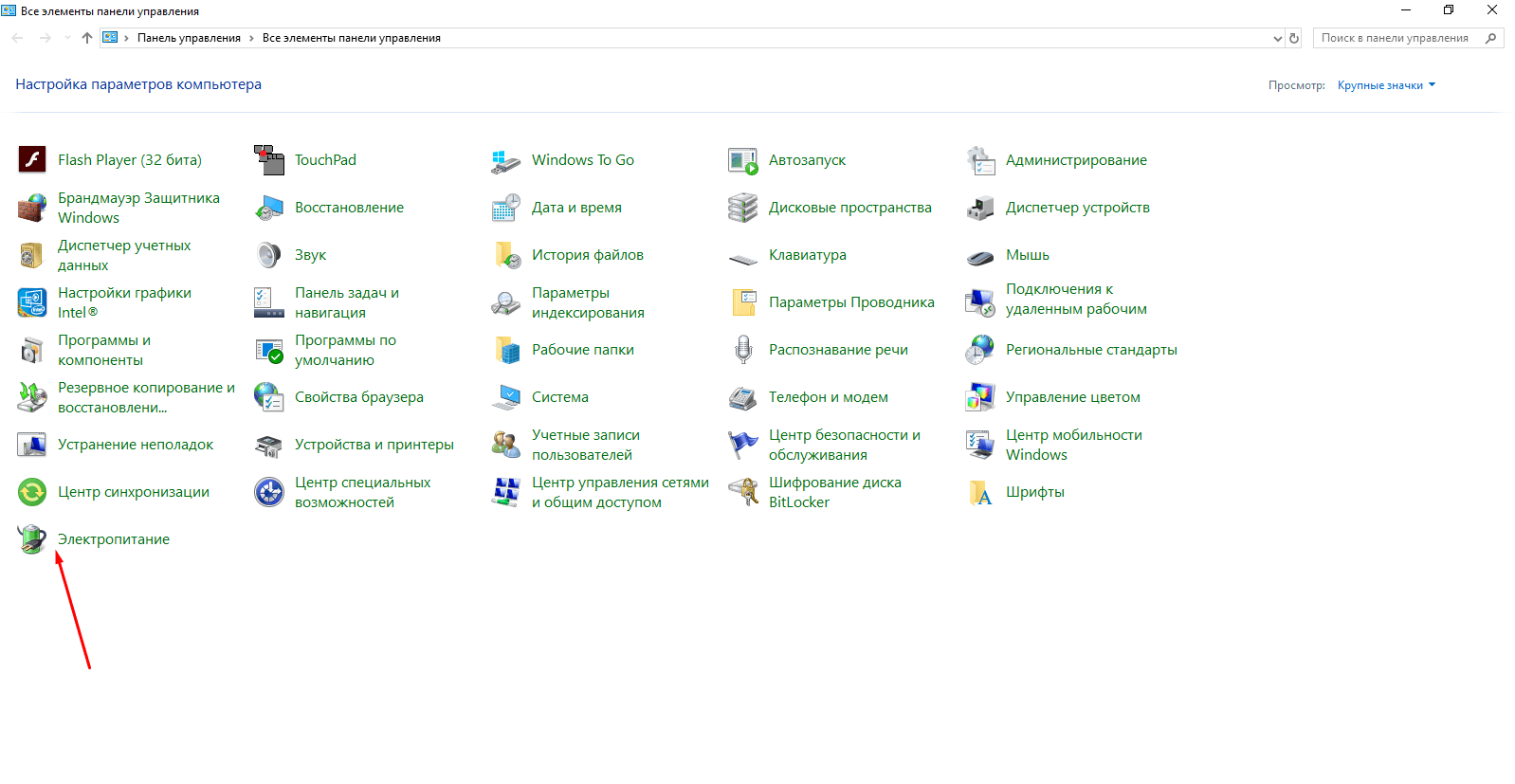Click the Все элементы панели управления breadcrumb
The image size is (1515, 784).
352,38
